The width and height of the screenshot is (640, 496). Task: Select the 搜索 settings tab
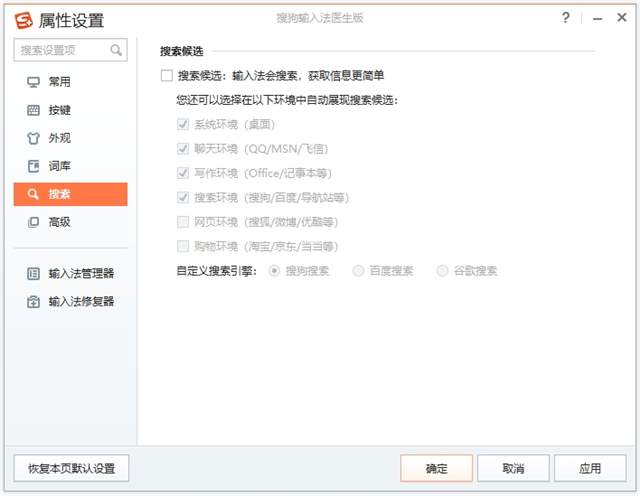pyautogui.click(x=71, y=194)
